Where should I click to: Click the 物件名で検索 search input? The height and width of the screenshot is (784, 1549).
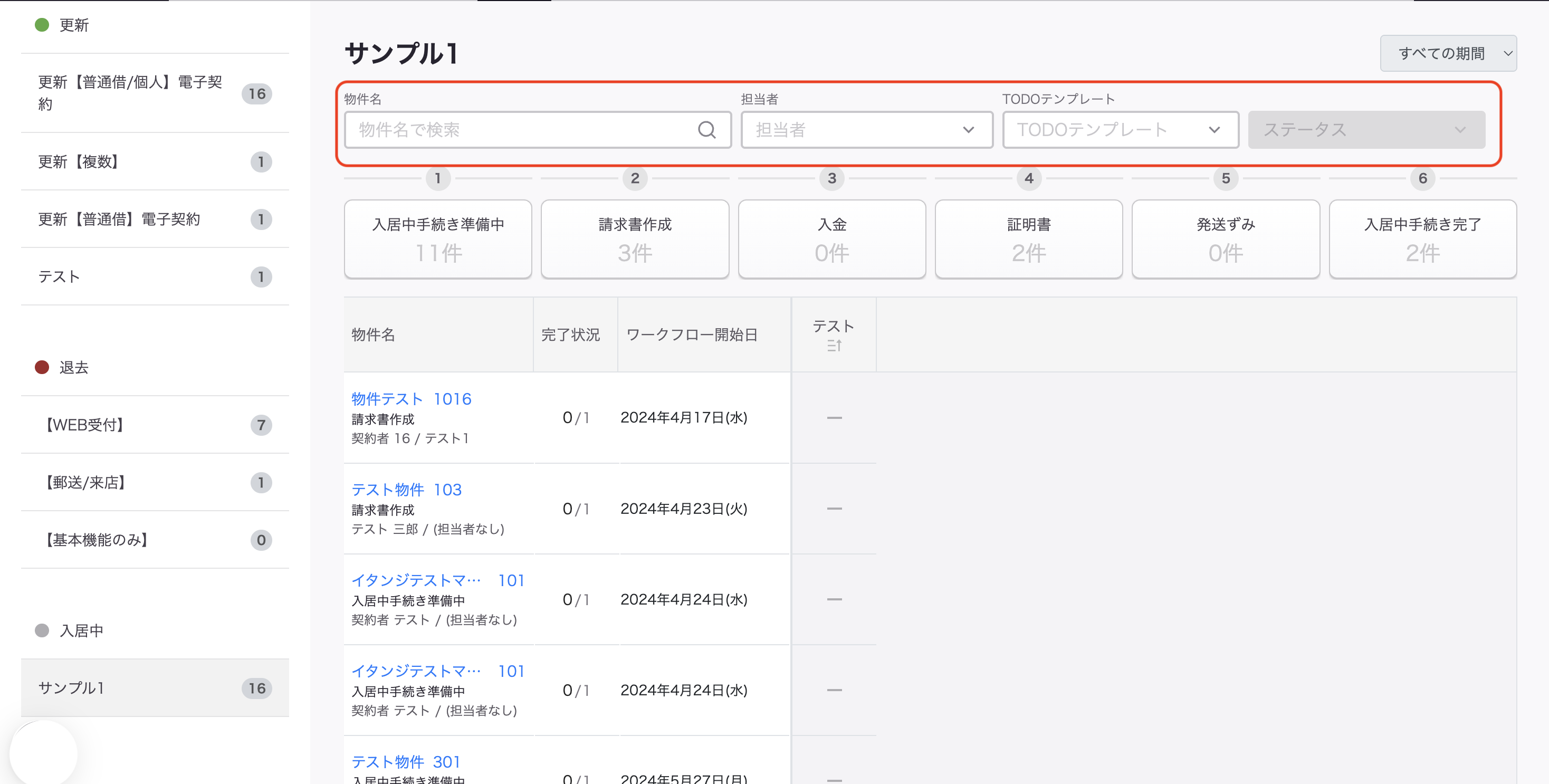pos(537,130)
